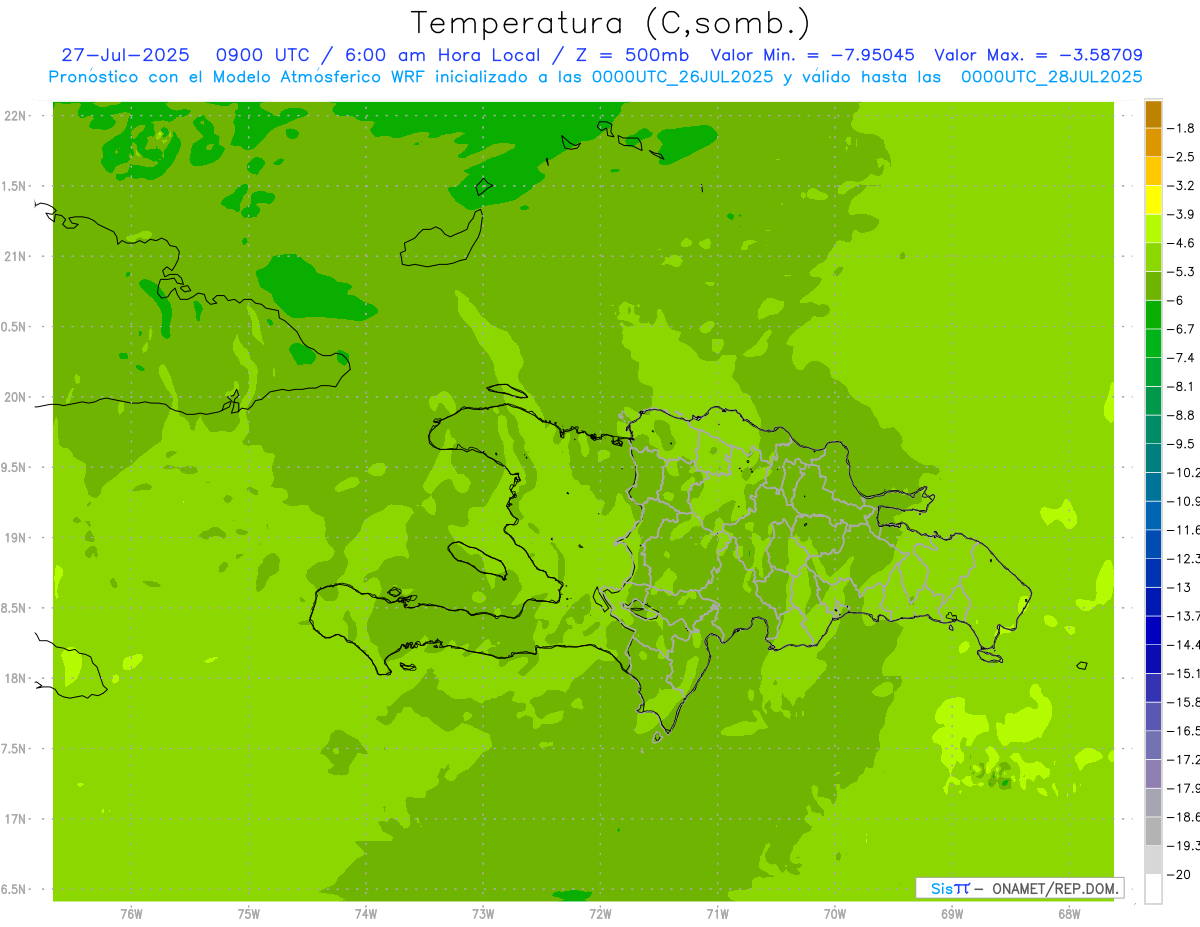1200x927 pixels.
Task: Pick the white swatch below -20
Action: (1154, 889)
